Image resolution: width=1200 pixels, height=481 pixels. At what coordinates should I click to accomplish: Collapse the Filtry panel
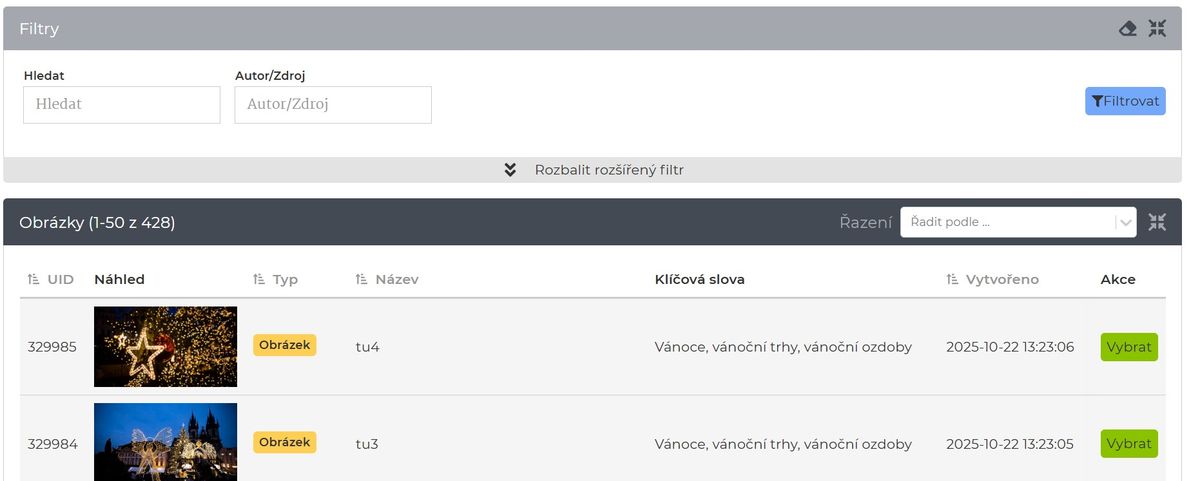point(1157,29)
